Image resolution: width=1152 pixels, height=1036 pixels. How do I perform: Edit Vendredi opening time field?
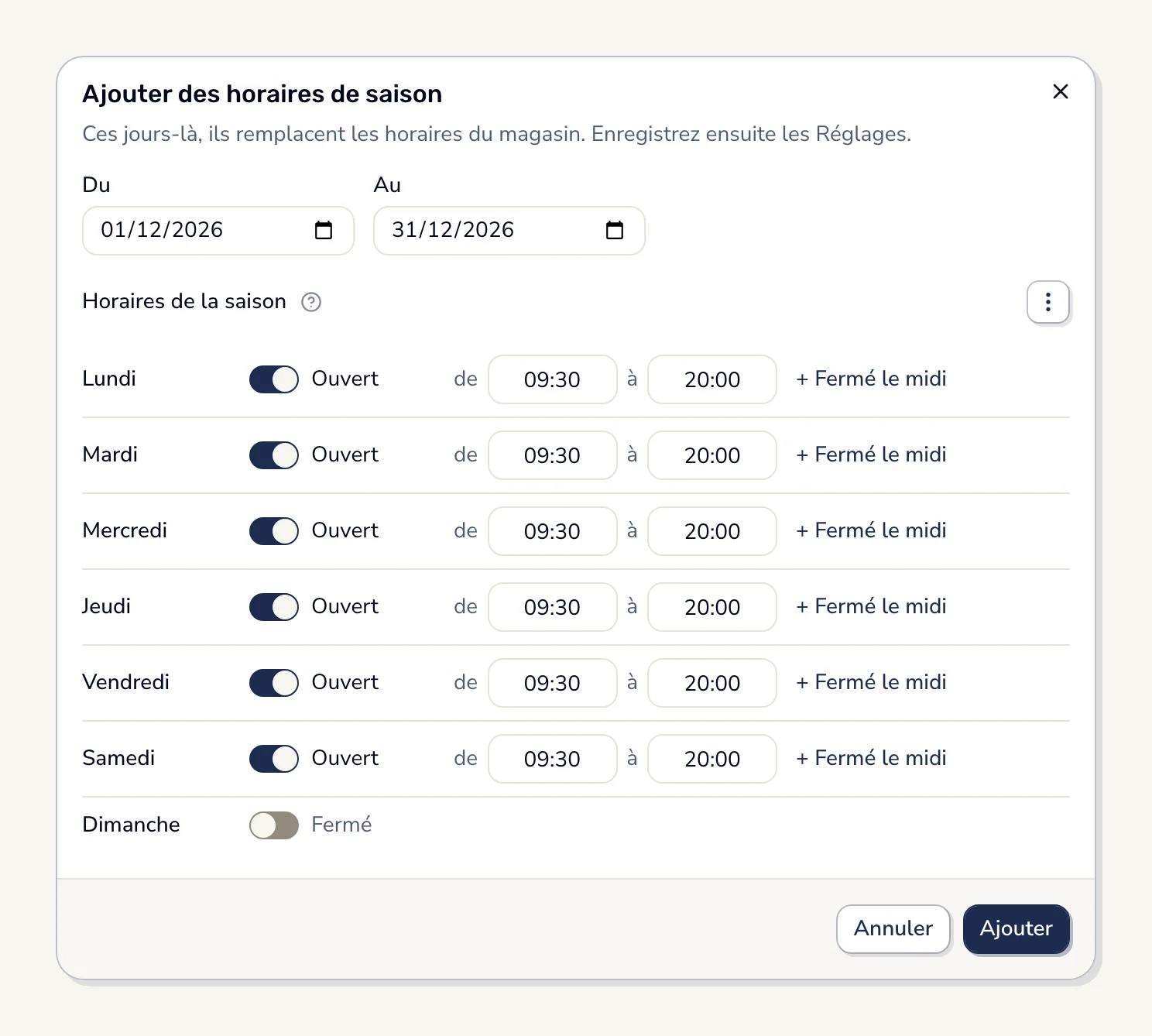coord(553,683)
